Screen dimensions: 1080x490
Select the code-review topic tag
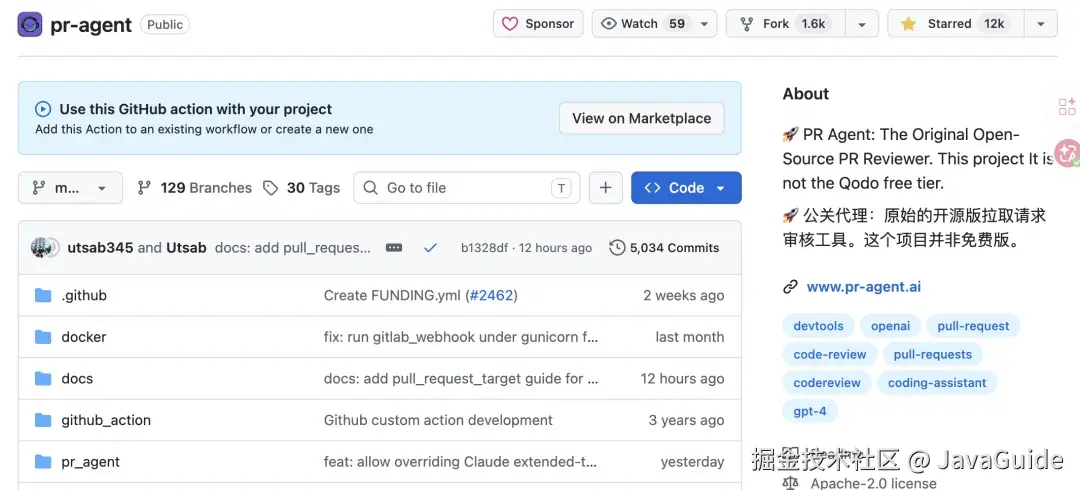pyautogui.click(x=830, y=354)
